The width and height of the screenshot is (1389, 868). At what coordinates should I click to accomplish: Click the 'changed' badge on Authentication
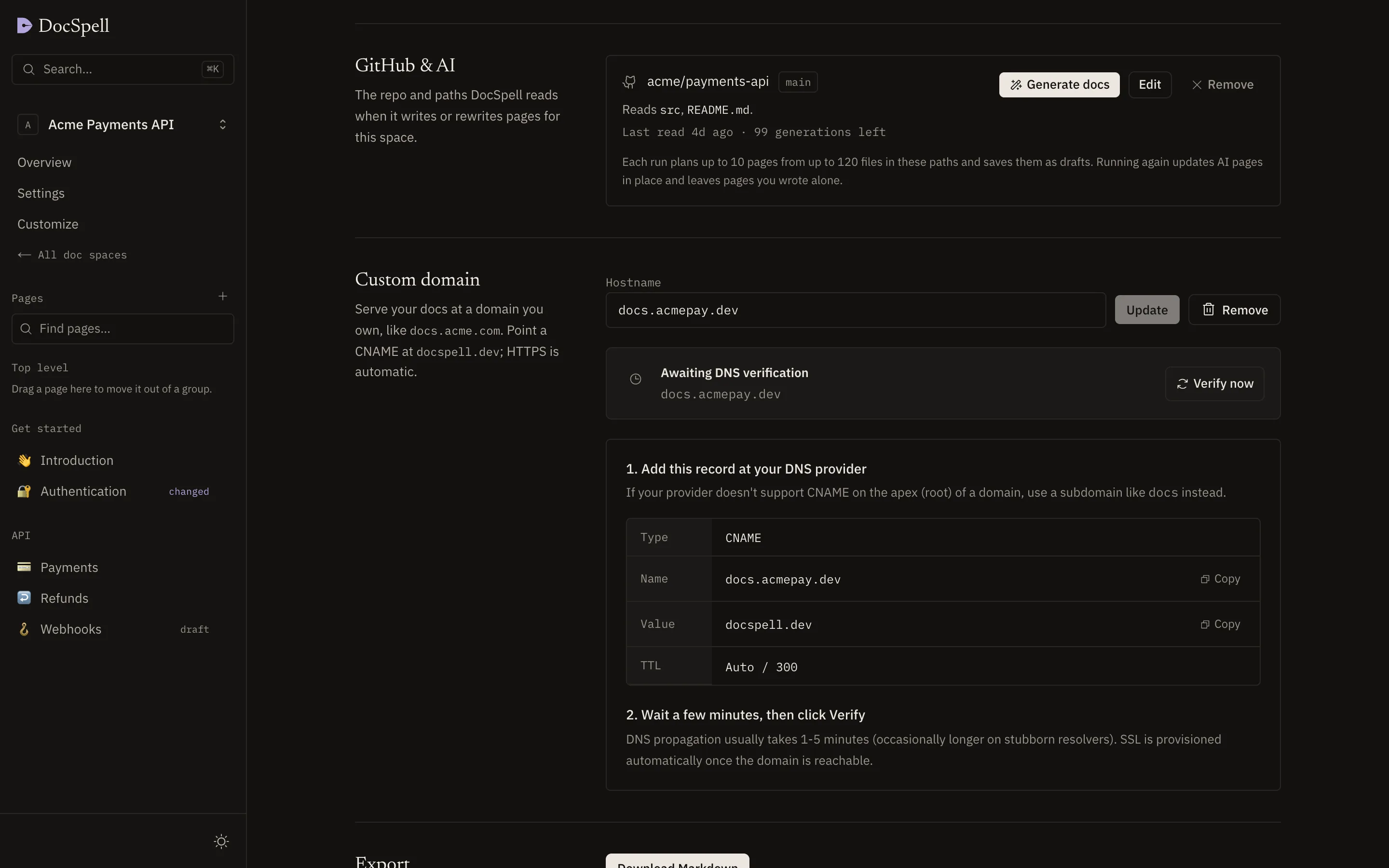pyautogui.click(x=189, y=491)
